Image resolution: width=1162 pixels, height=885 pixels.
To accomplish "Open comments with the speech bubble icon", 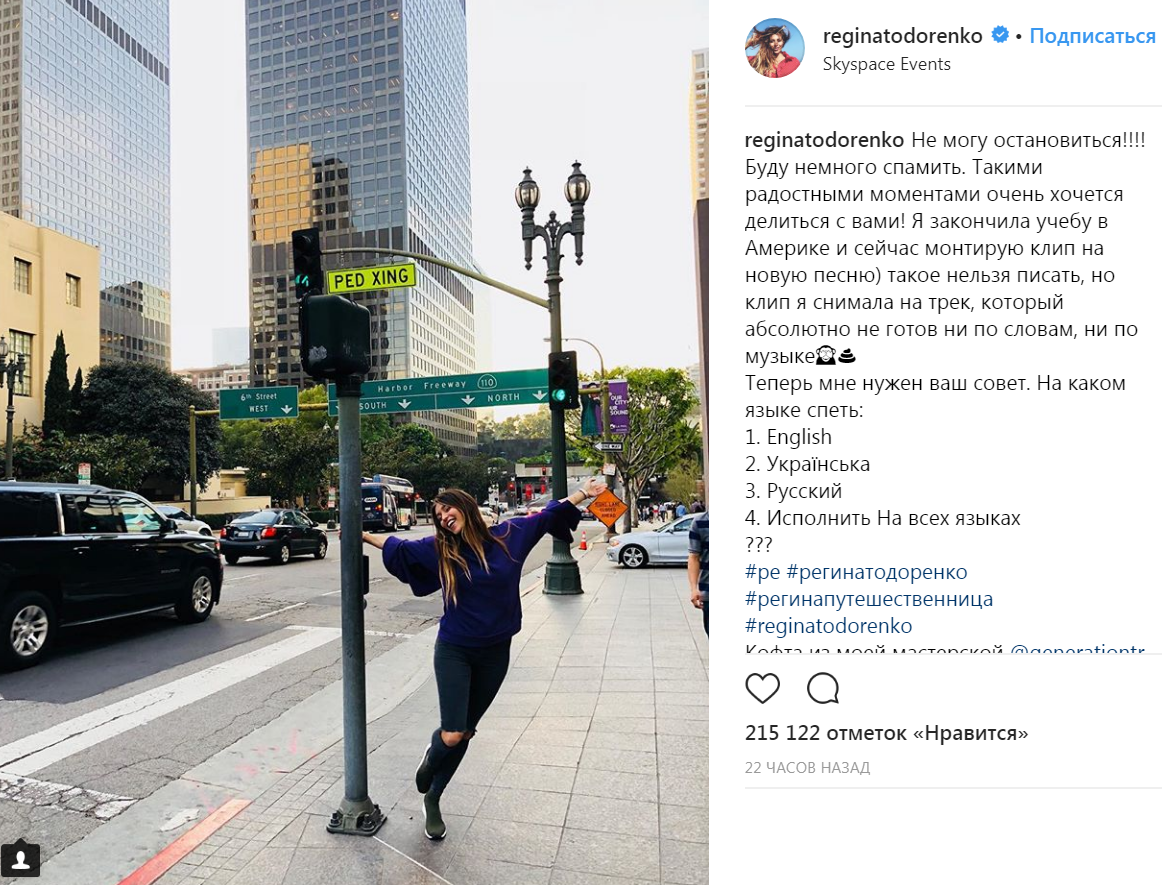I will point(823,689).
